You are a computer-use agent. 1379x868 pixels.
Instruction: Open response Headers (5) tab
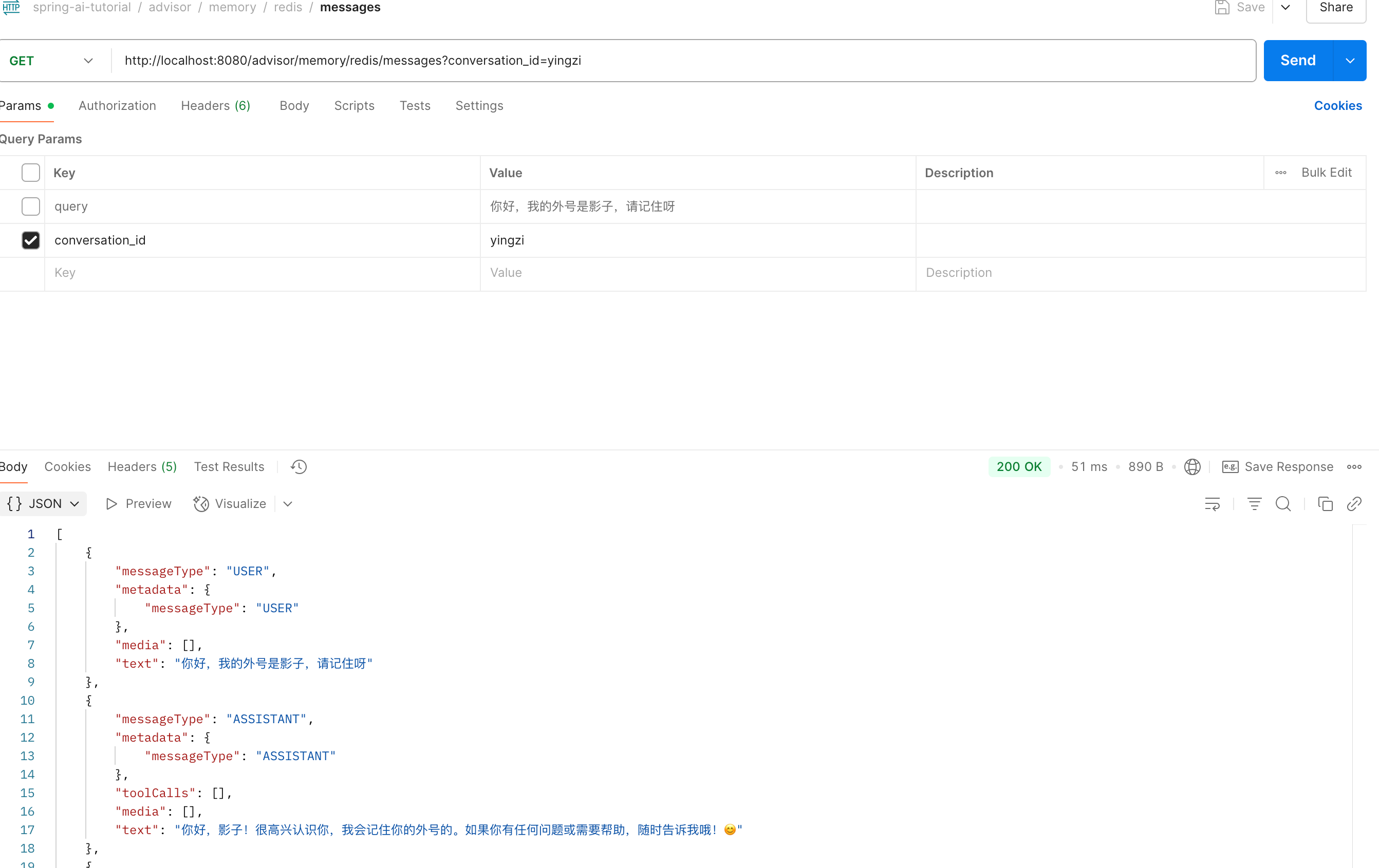[142, 467]
